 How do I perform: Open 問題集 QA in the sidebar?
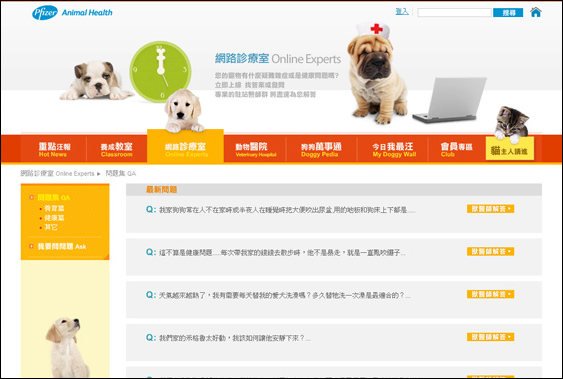(x=53, y=197)
